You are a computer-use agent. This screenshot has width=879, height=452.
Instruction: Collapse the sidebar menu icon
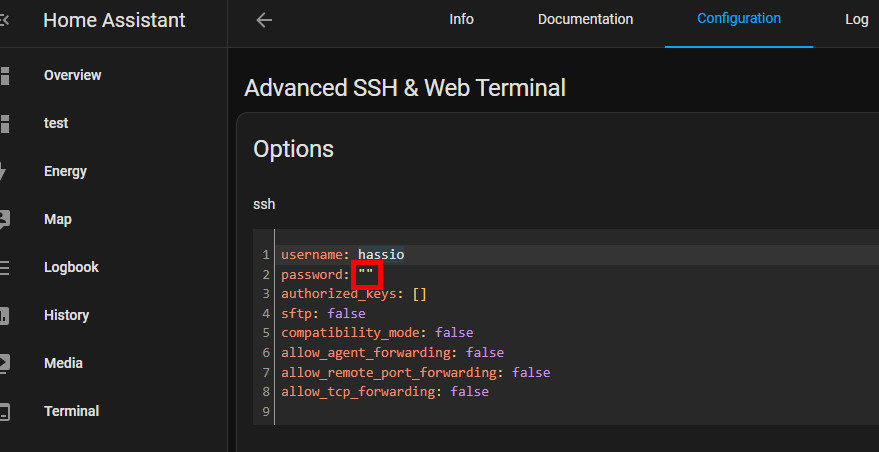[4, 21]
